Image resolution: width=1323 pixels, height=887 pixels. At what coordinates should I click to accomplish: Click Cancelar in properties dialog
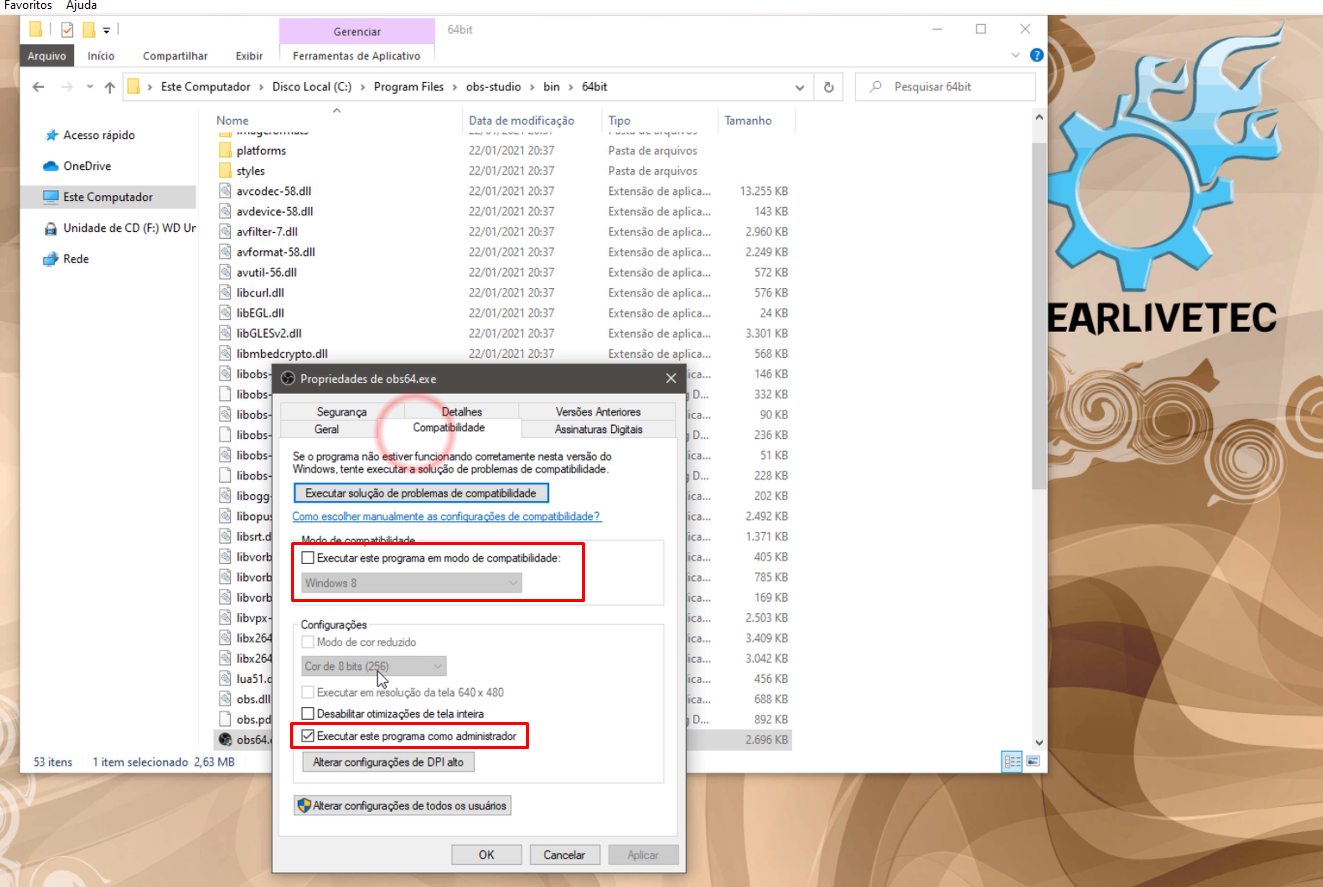click(x=564, y=855)
